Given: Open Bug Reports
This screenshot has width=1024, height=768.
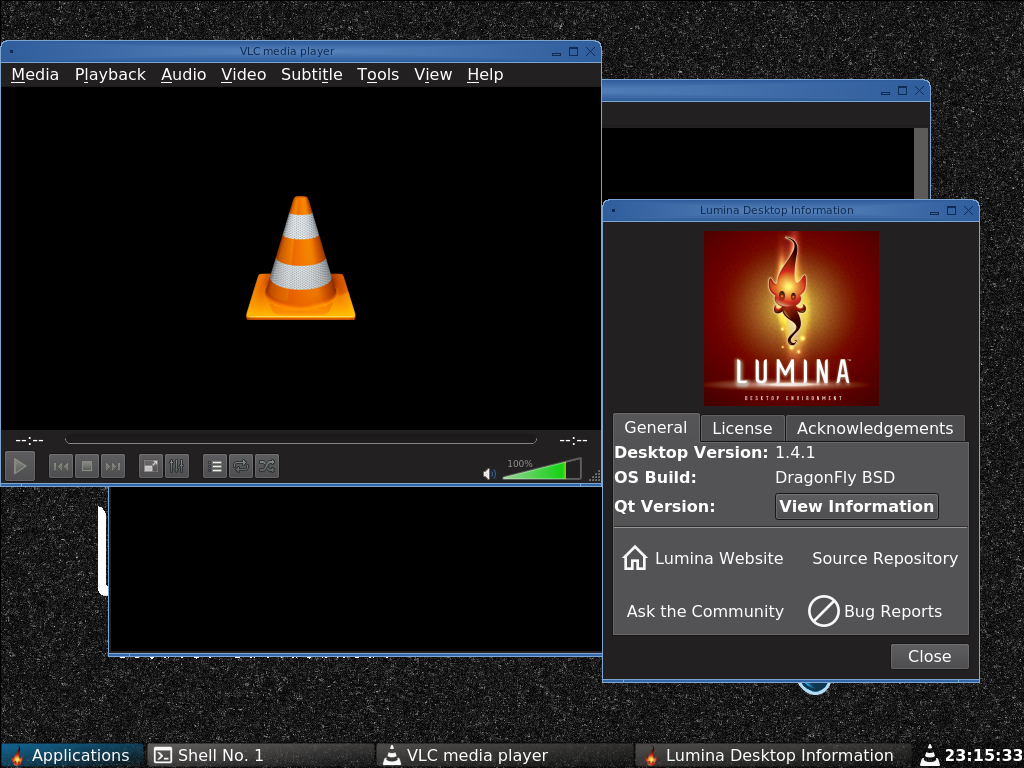Looking at the screenshot, I should 875,611.
